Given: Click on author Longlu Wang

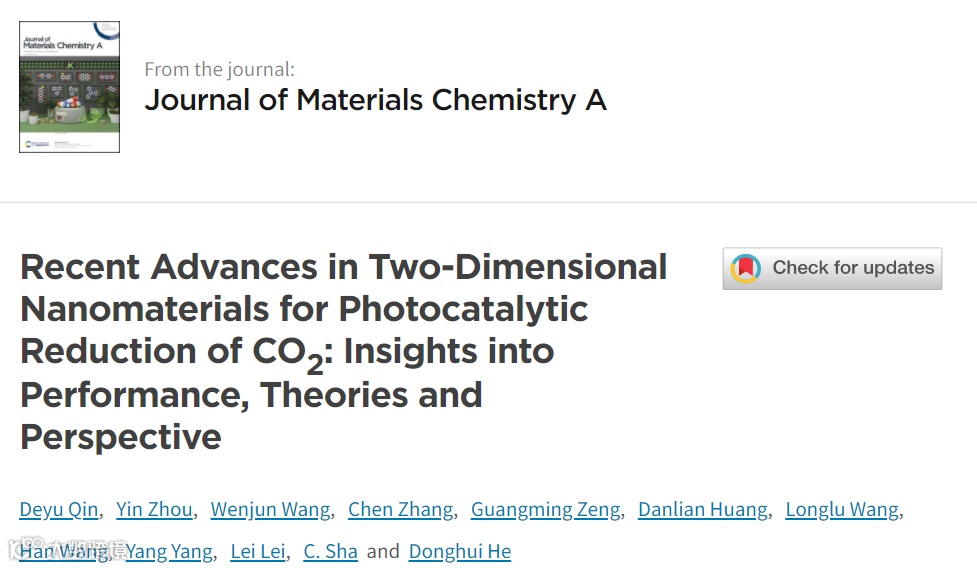Looking at the screenshot, I should tap(842, 510).
